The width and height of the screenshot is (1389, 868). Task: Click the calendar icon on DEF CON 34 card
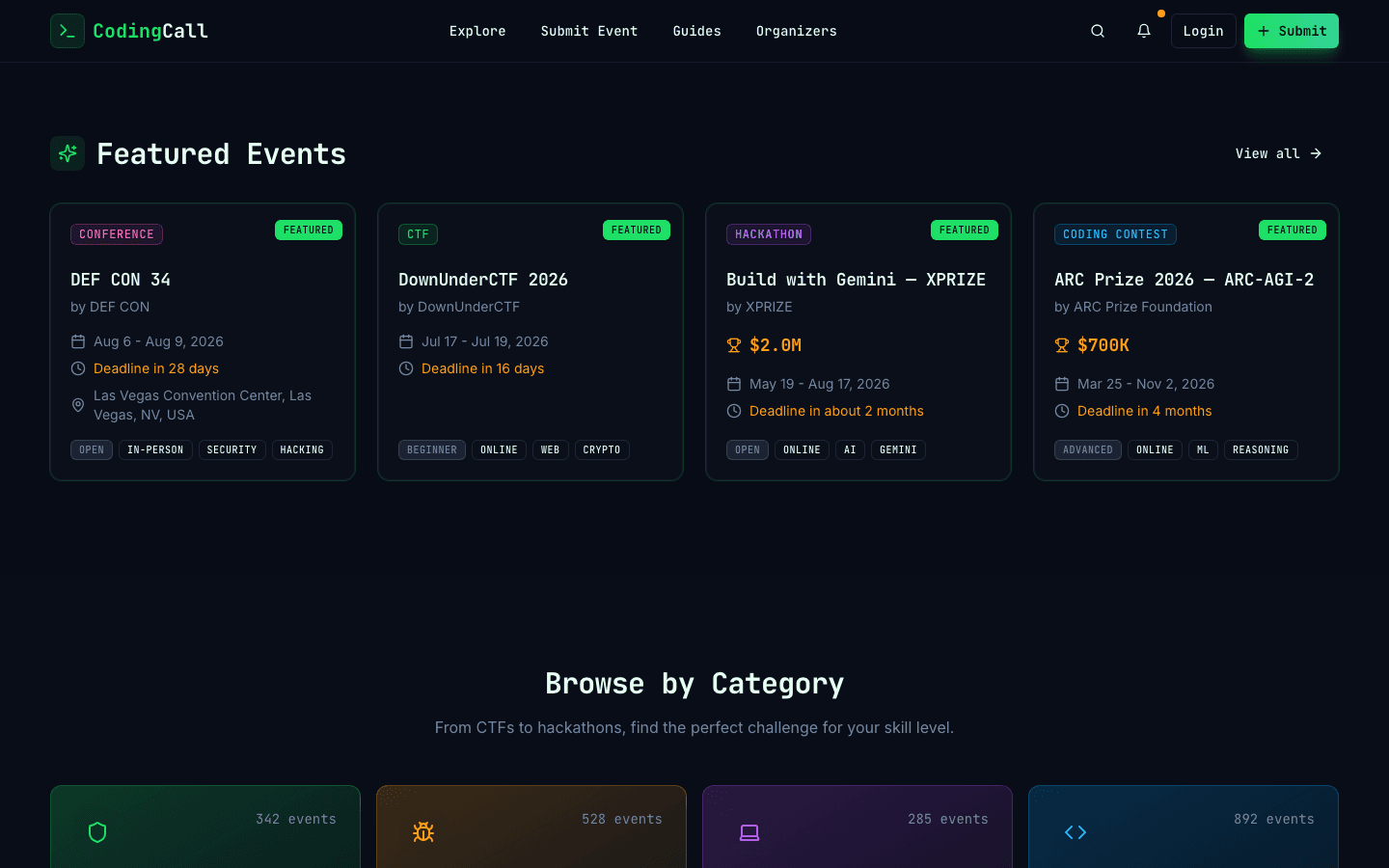[x=78, y=341]
